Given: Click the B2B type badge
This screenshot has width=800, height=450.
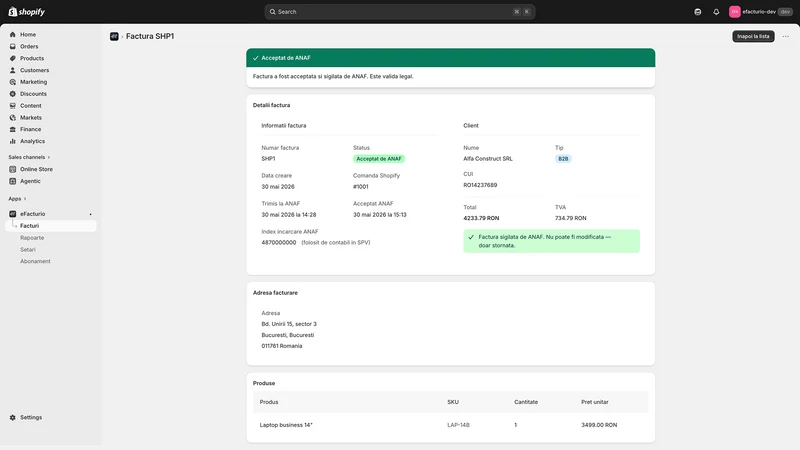Looking at the screenshot, I should point(563,159).
